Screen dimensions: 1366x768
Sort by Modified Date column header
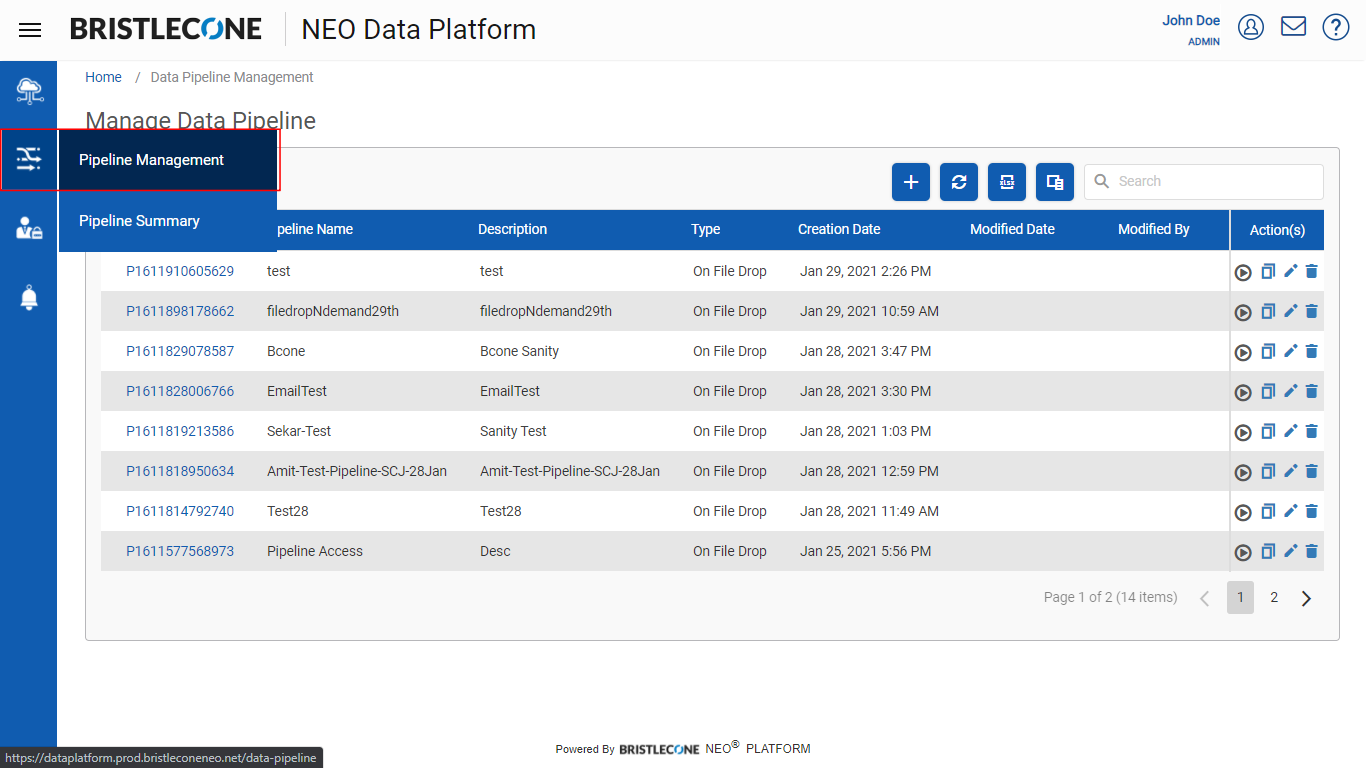pos(1012,229)
